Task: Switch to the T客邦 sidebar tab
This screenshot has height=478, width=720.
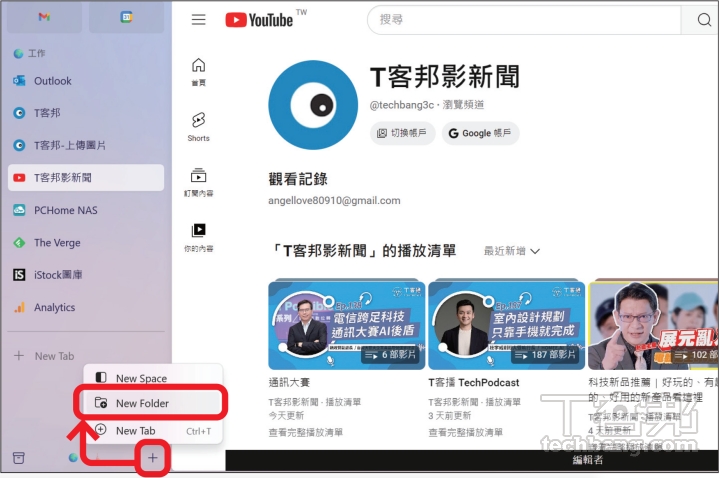Action: point(86,113)
